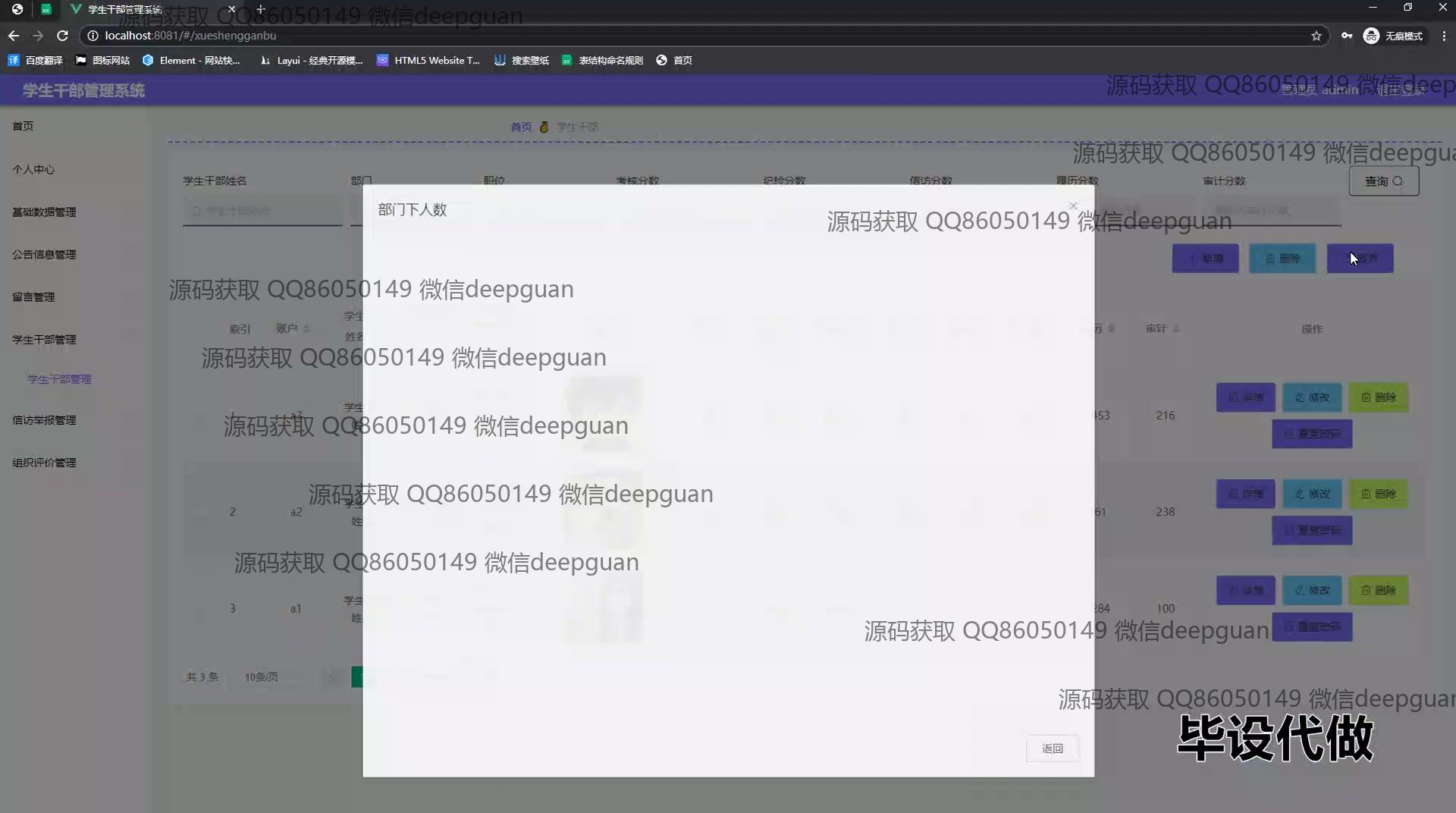The width and height of the screenshot is (1456, 813).
Task: Switch to the 学生干部管理系统 browser tab
Action: (125, 9)
